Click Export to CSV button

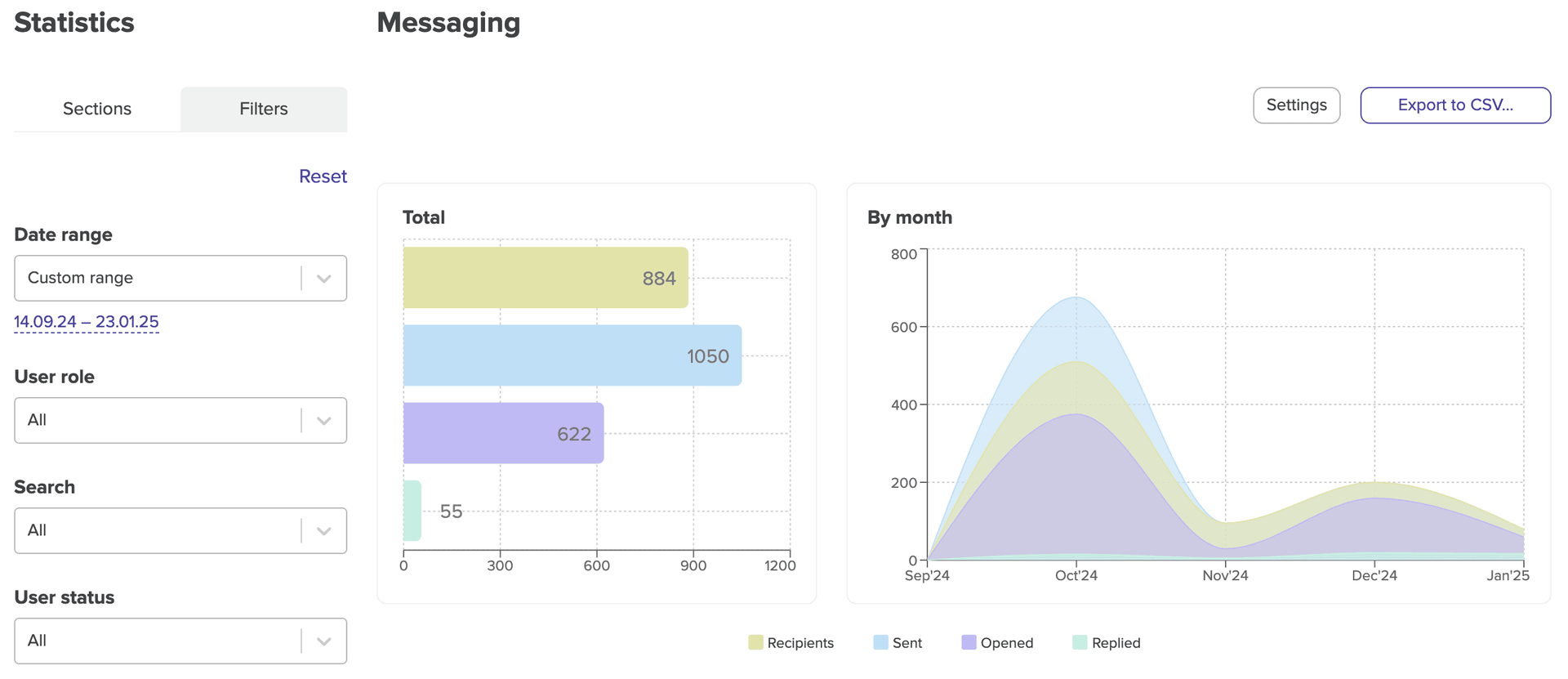1454,105
